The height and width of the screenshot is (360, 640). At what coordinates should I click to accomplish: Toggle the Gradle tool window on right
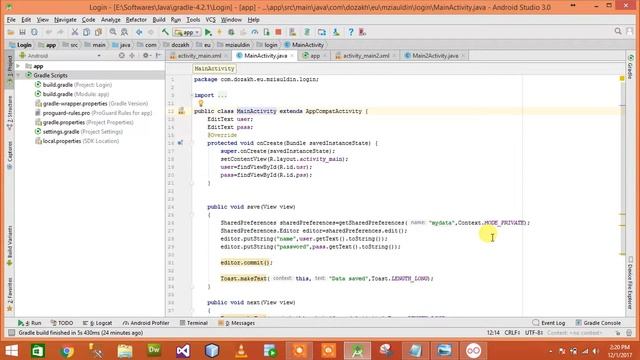[x=631, y=67]
